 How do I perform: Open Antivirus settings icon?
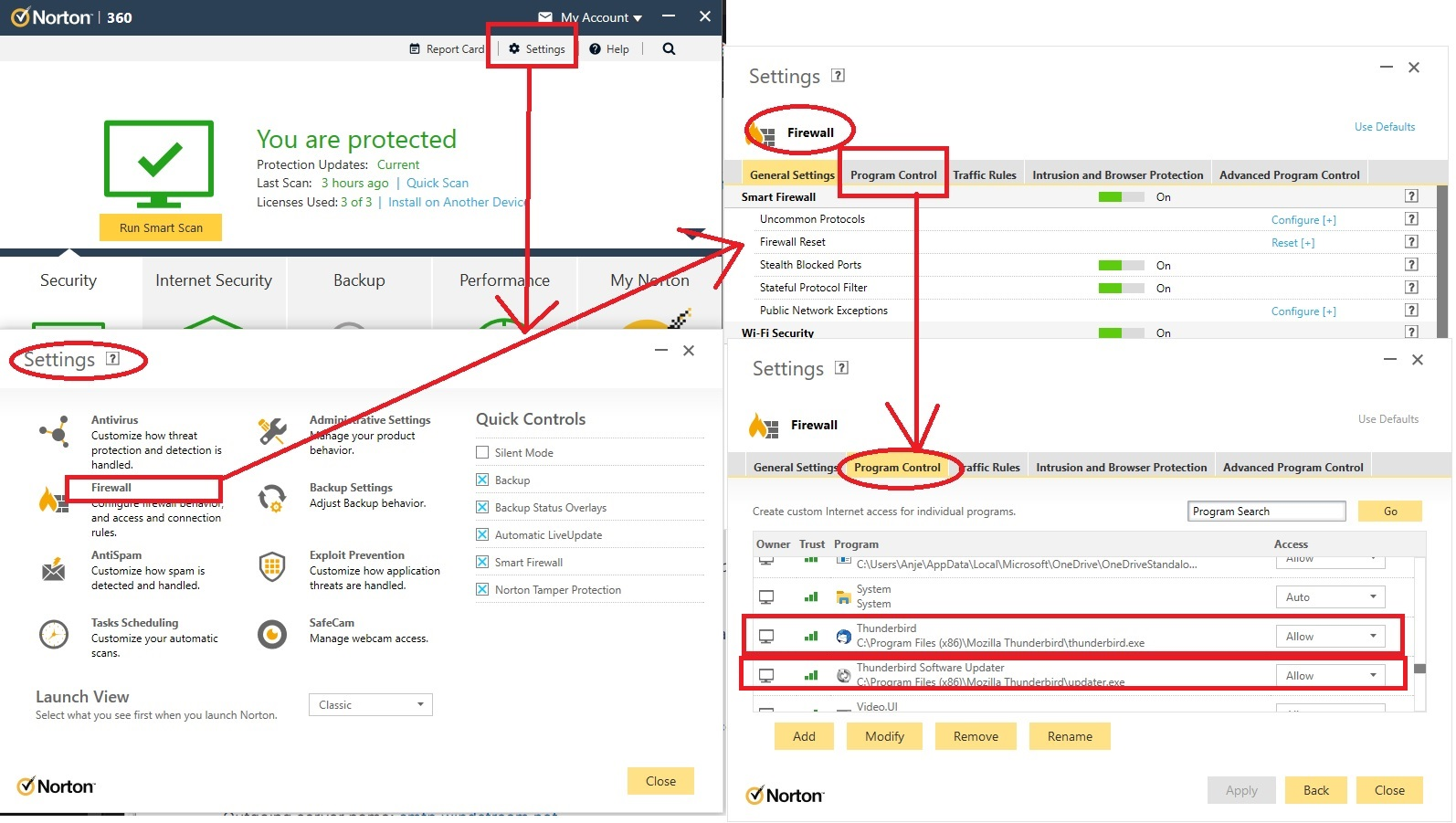coord(55,431)
